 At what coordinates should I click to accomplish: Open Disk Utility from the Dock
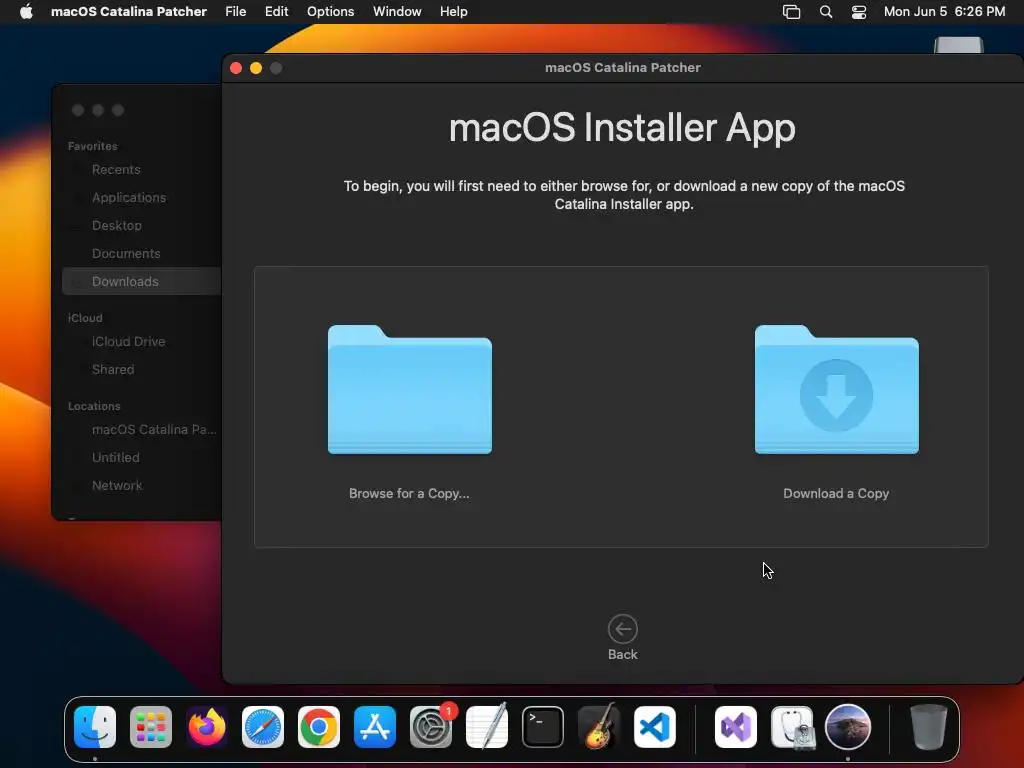[x=792, y=726]
